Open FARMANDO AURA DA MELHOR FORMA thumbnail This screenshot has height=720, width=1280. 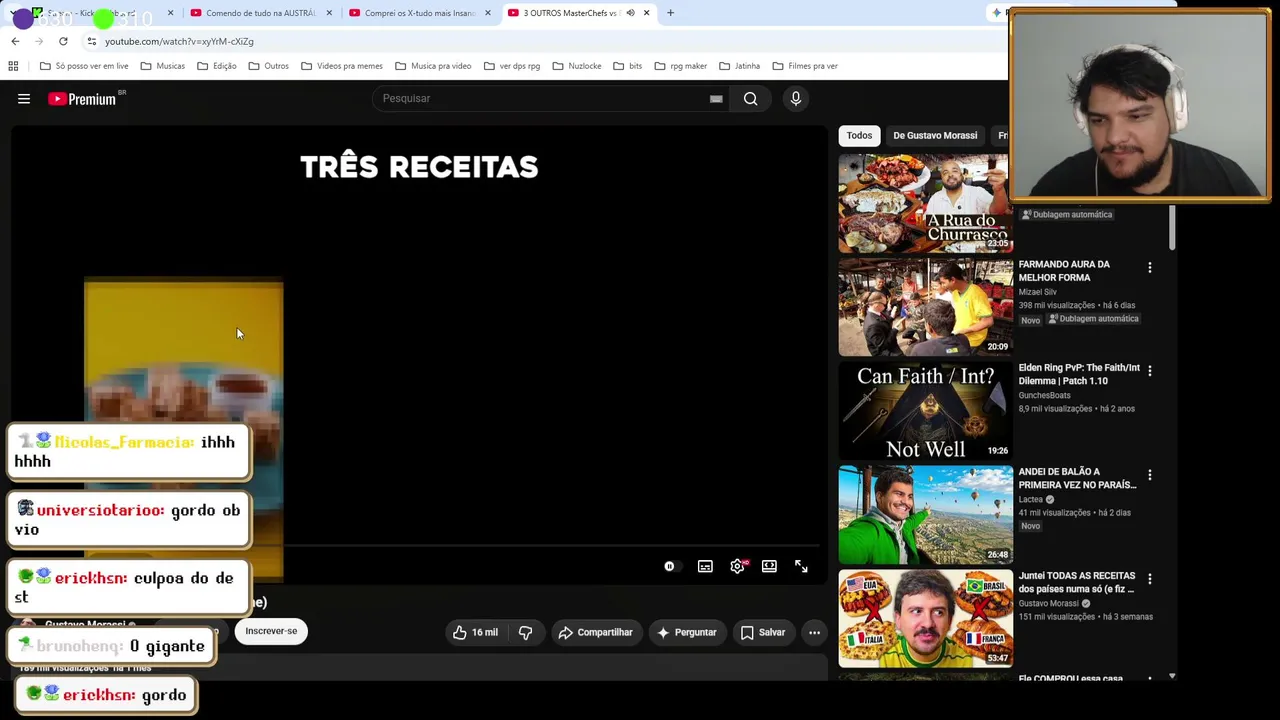point(925,308)
